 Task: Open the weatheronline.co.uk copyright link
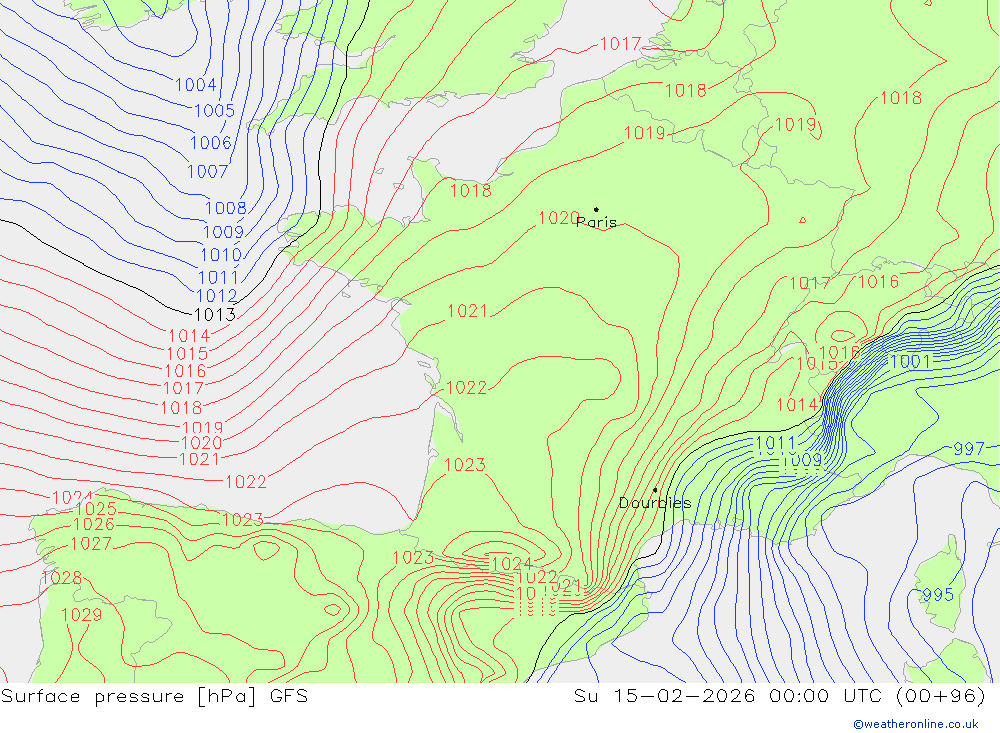click(916, 724)
